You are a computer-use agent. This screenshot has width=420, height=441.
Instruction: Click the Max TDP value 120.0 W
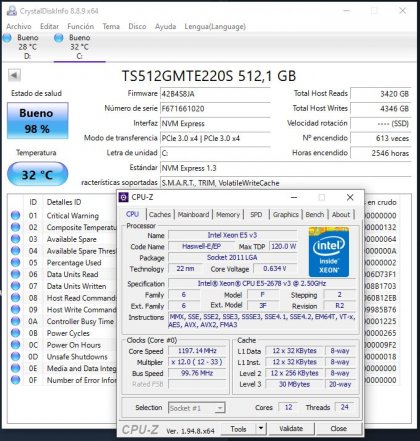[x=283, y=246]
